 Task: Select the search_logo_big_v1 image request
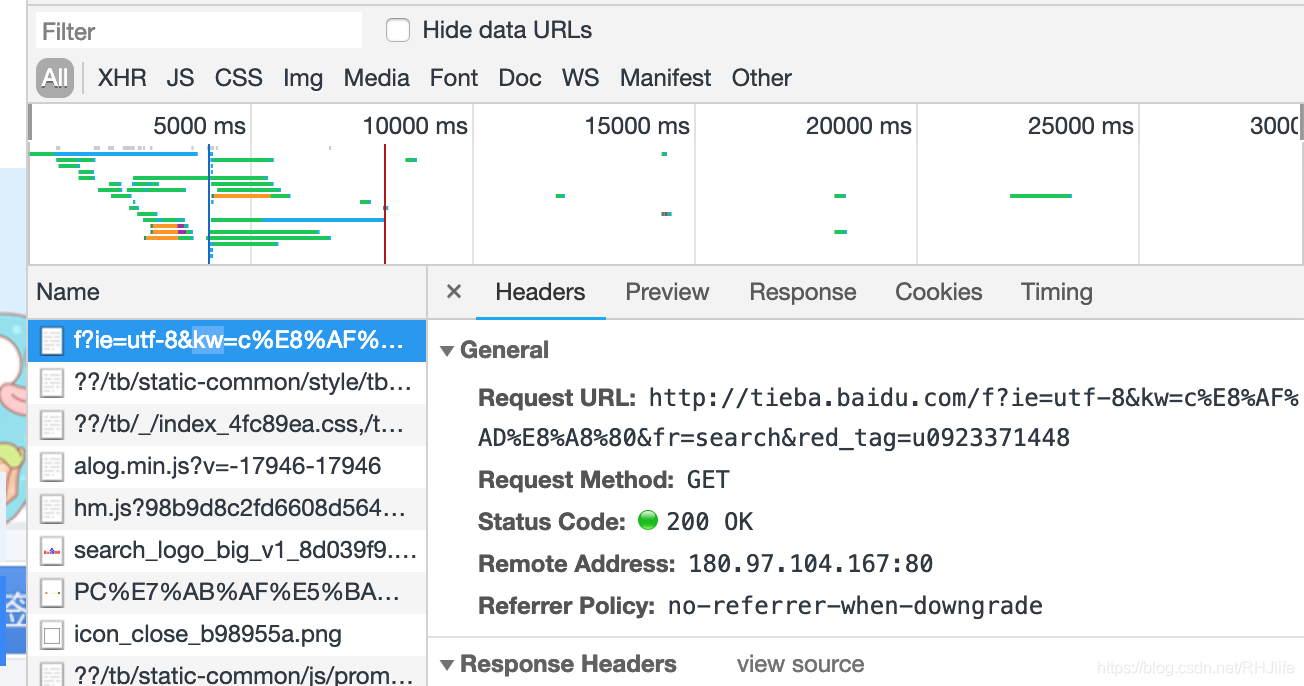tap(227, 550)
